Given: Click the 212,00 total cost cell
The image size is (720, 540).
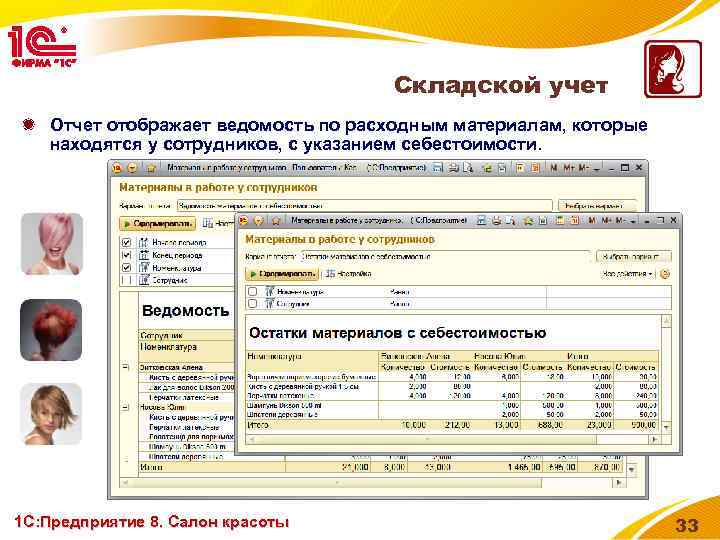Looking at the screenshot, I should coord(457,425).
